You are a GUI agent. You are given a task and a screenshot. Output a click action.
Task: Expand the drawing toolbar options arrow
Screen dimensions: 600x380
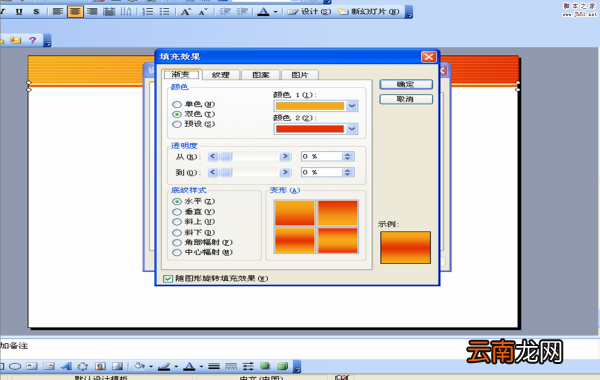click(x=297, y=367)
